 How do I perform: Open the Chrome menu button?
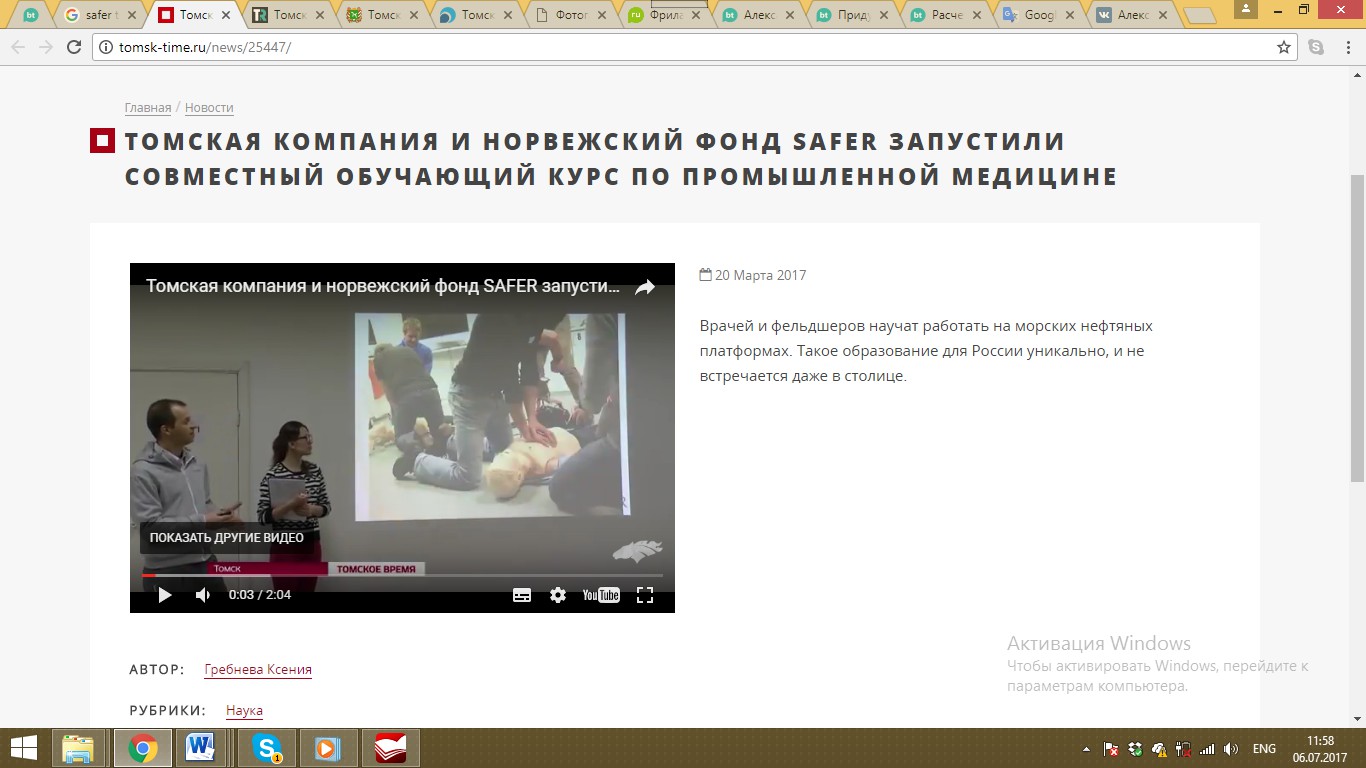[1346, 47]
